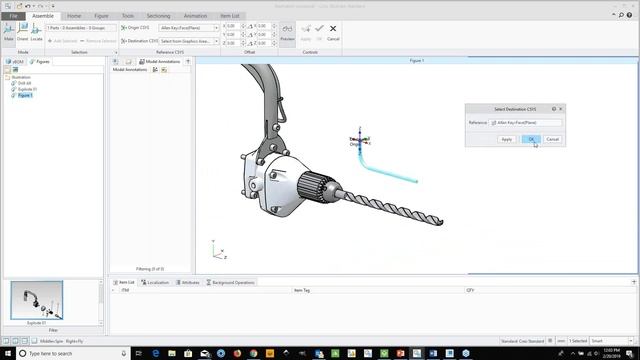Open the Localization lower tab
The width and height of the screenshot is (640, 360).
pos(155,282)
